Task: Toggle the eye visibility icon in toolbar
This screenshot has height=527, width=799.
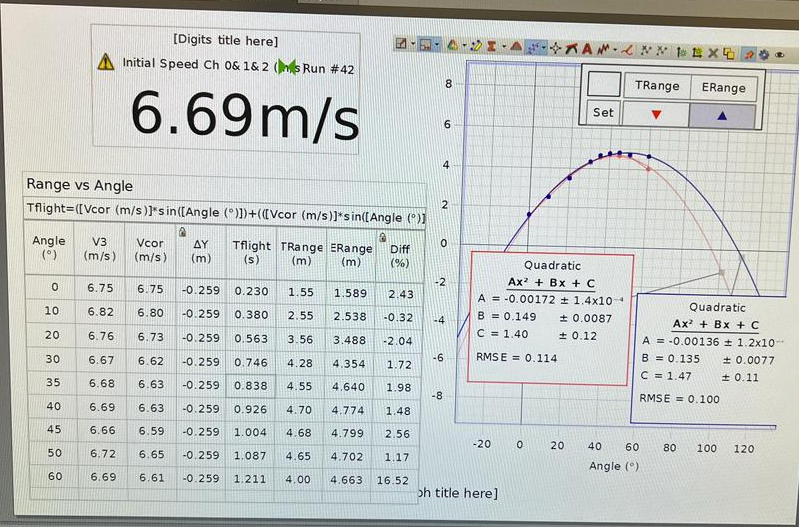Action: click(x=780, y=55)
